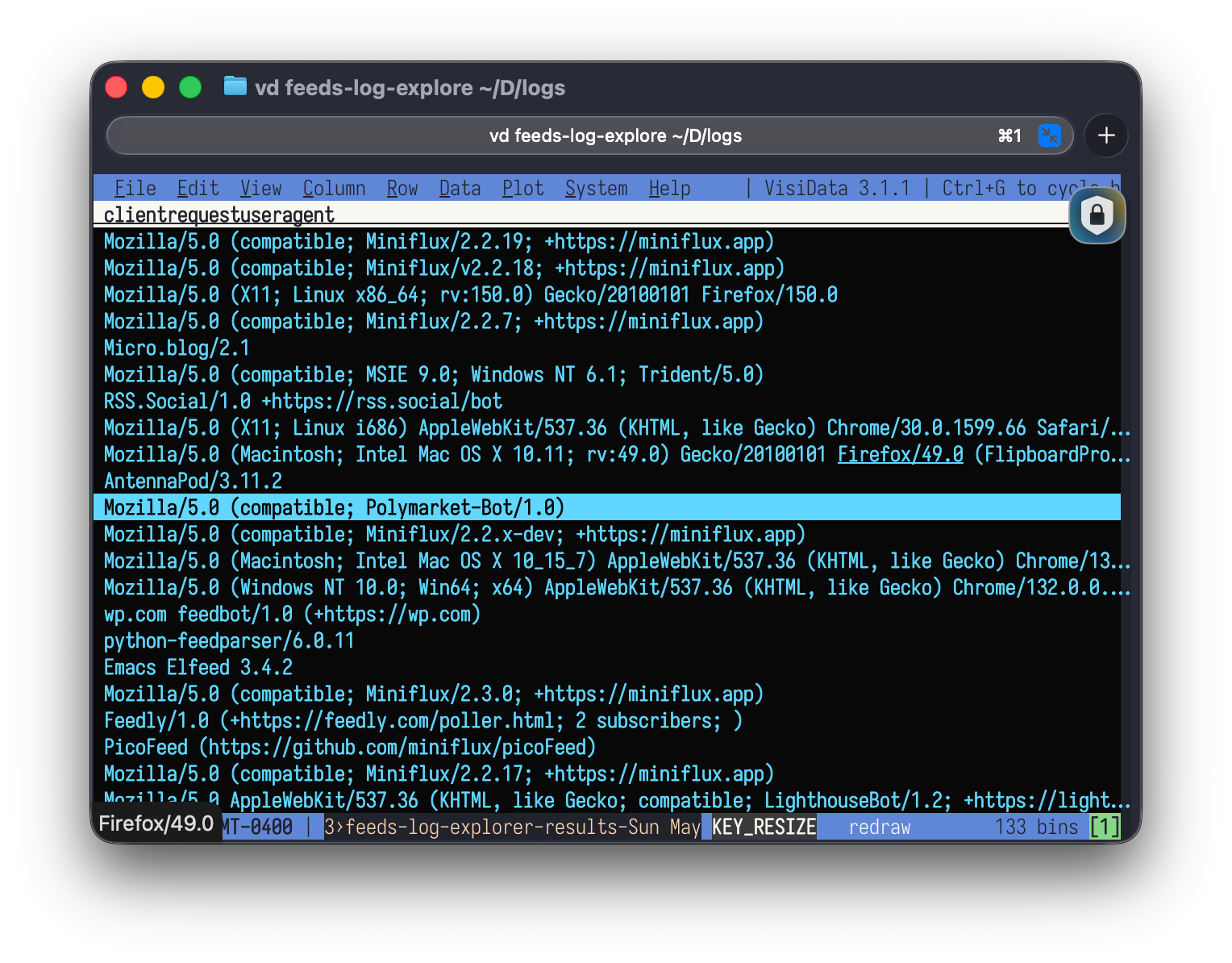Select the Miniflux/2.2.19 user agent row

607,241
